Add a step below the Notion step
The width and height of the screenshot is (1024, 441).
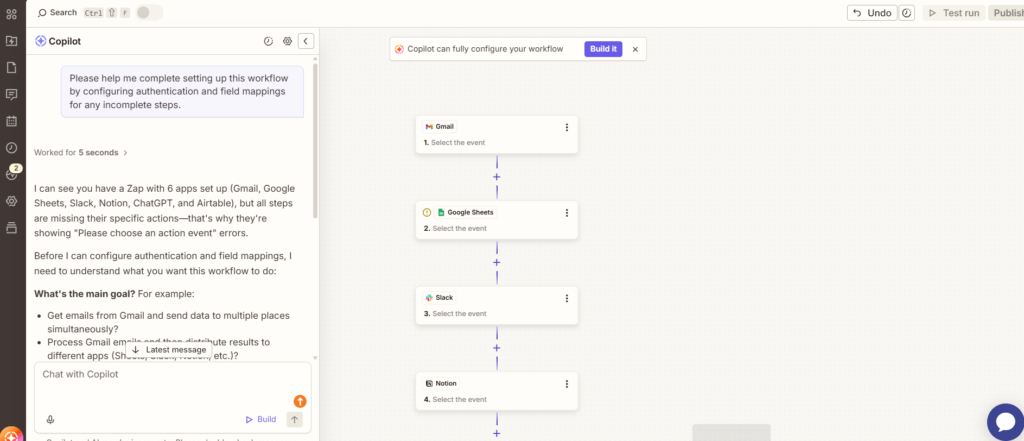pyautogui.click(x=497, y=433)
